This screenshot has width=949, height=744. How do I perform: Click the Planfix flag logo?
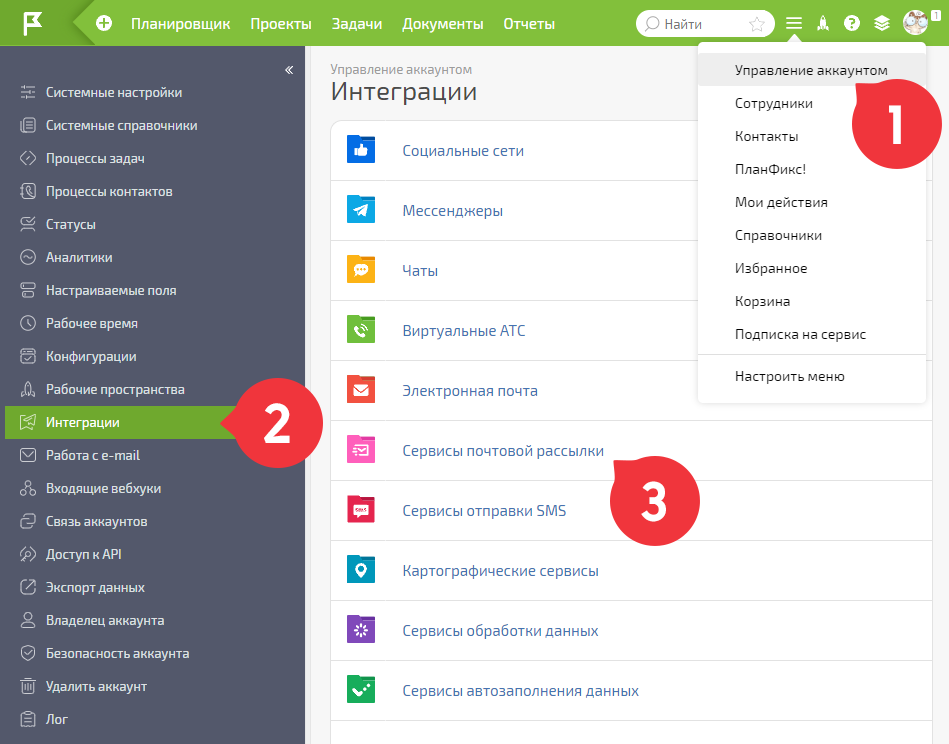point(32,24)
